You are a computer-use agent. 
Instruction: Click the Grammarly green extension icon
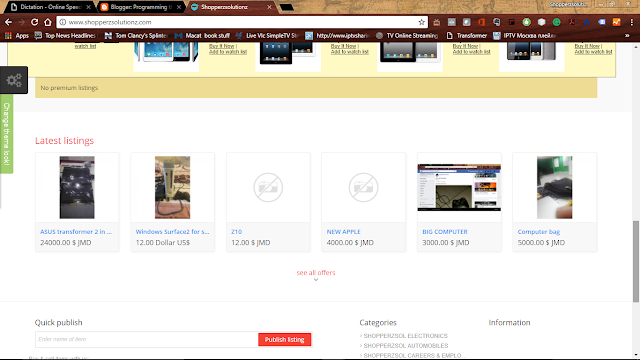(557, 22)
